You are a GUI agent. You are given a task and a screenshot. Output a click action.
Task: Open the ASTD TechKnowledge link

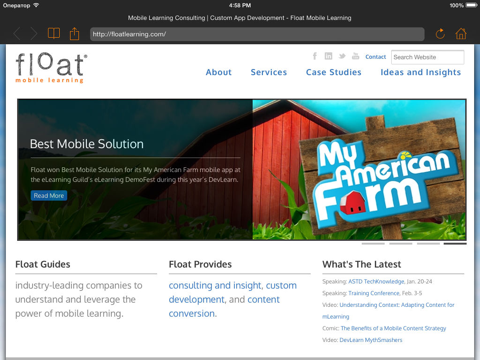[376, 282]
